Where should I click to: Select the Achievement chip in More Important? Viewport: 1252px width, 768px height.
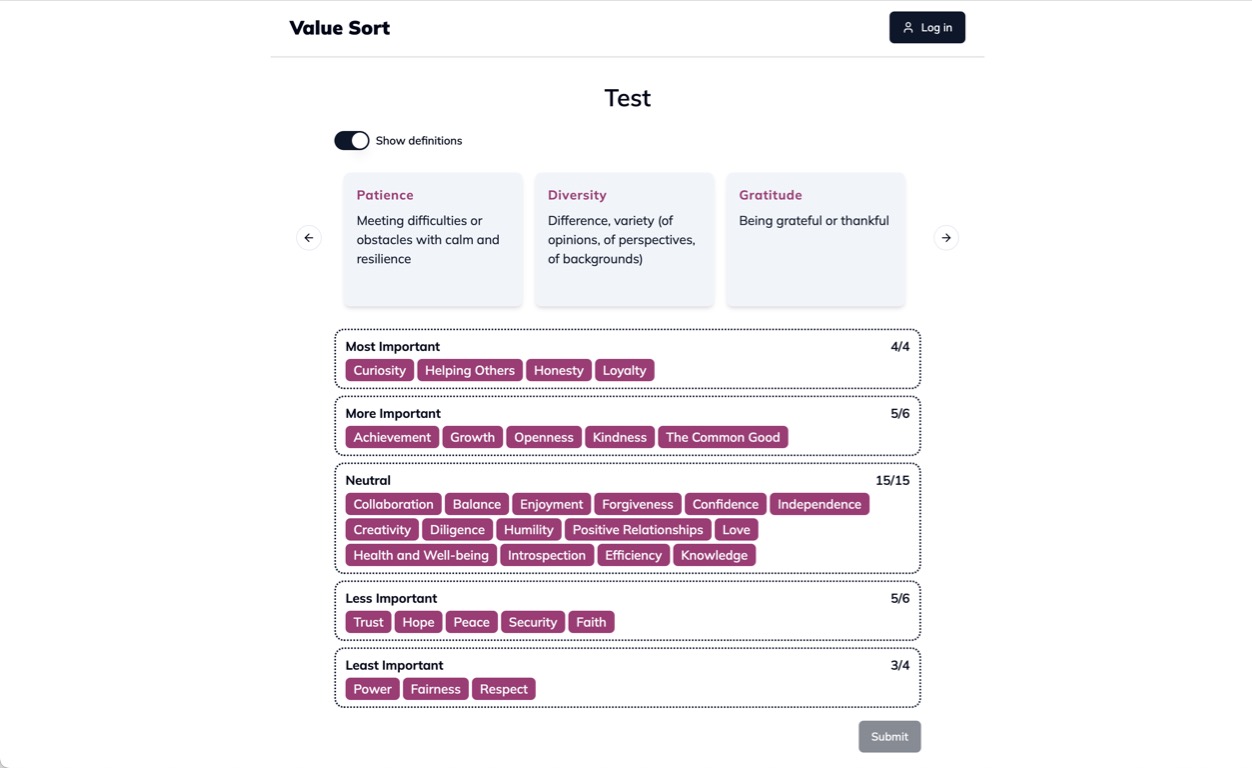(391, 437)
